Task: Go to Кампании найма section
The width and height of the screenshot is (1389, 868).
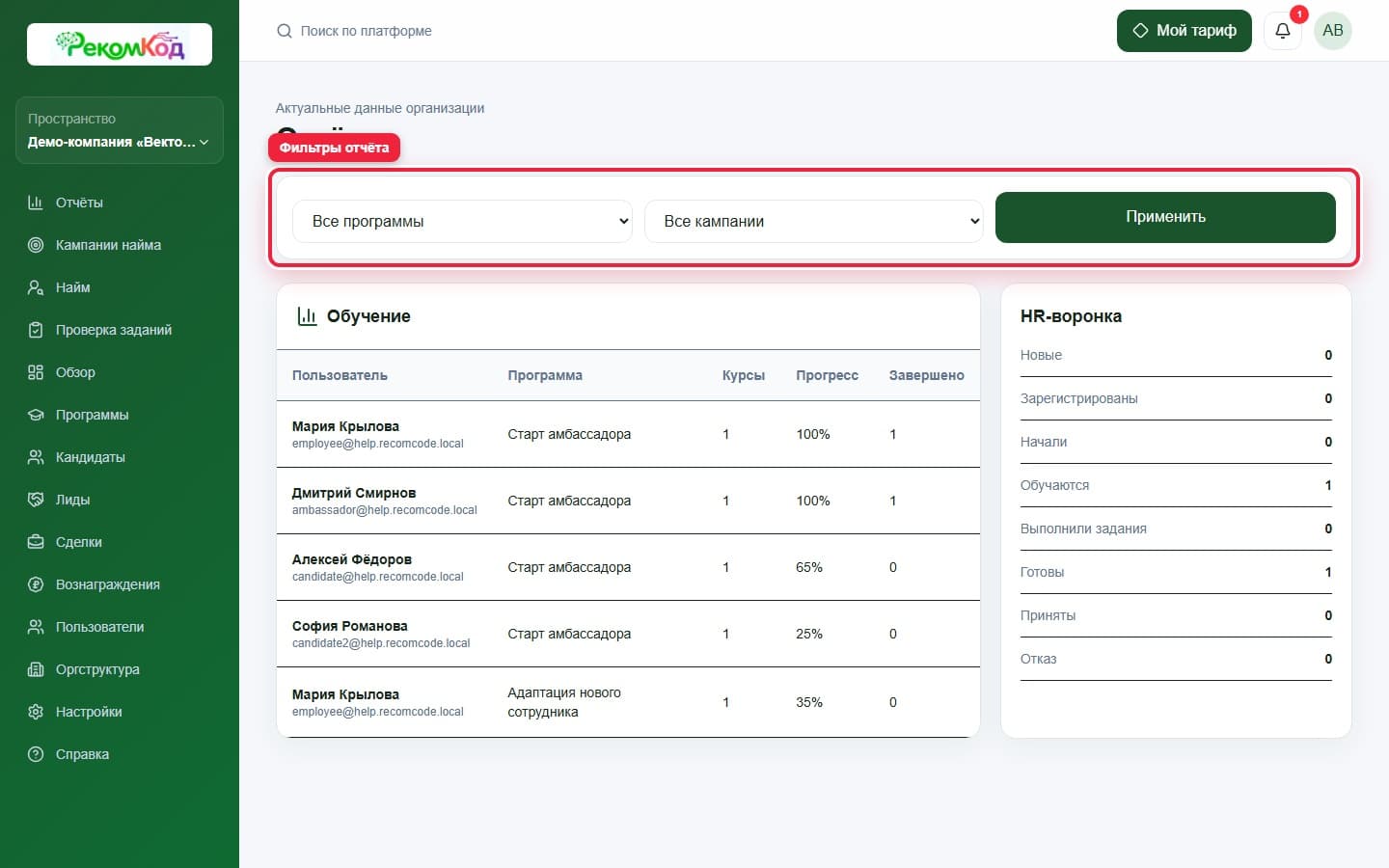Action: click(120, 245)
